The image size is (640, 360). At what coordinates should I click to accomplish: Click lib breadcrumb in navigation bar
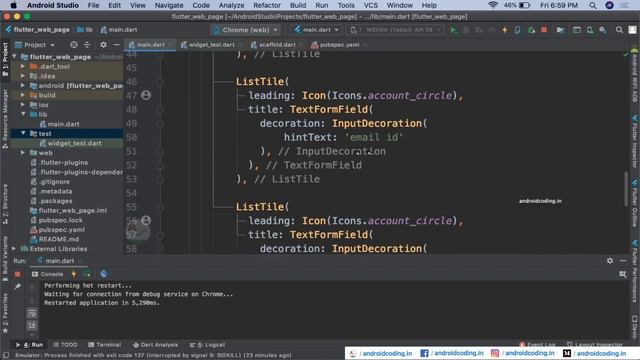tap(85, 30)
